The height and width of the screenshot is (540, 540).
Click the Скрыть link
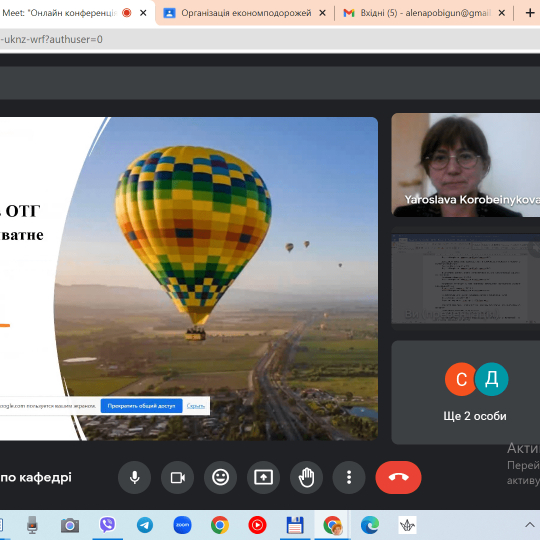(x=196, y=406)
